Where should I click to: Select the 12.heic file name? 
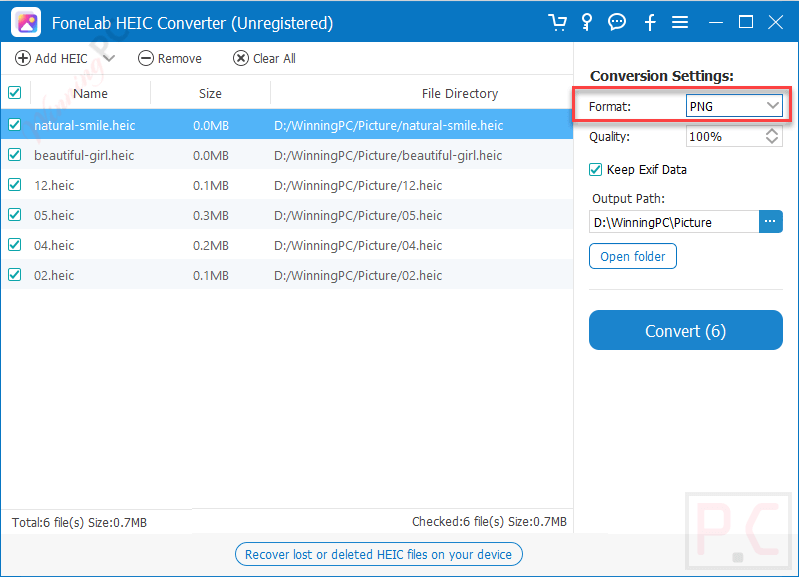(x=54, y=186)
